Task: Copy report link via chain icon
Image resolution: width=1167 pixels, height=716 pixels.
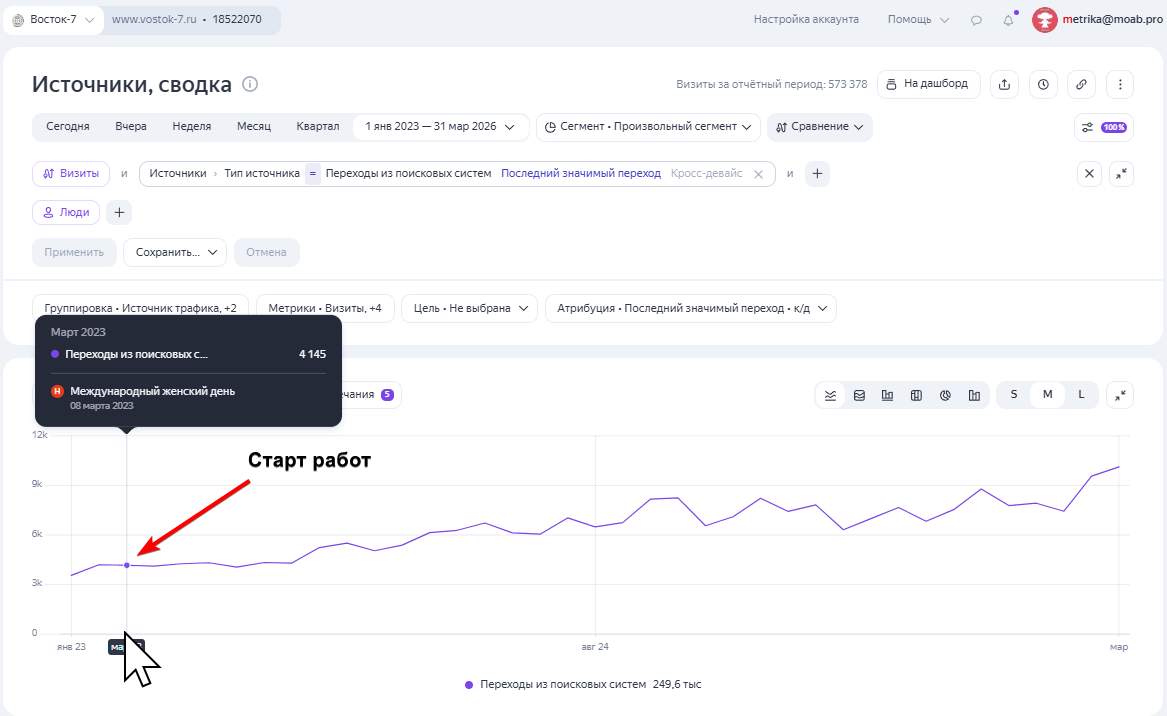Action: coord(1081,85)
